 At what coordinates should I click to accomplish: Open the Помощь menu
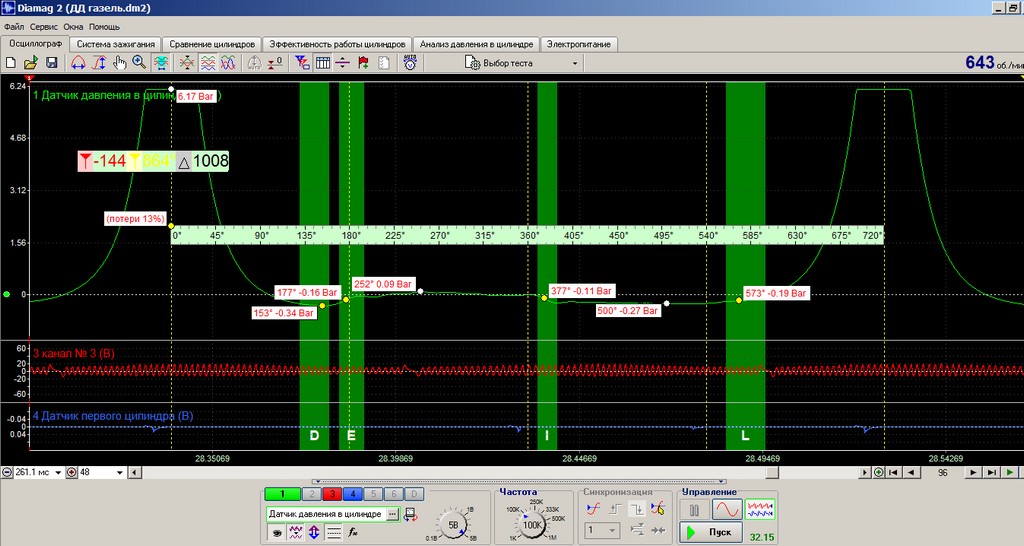(104, 27)
